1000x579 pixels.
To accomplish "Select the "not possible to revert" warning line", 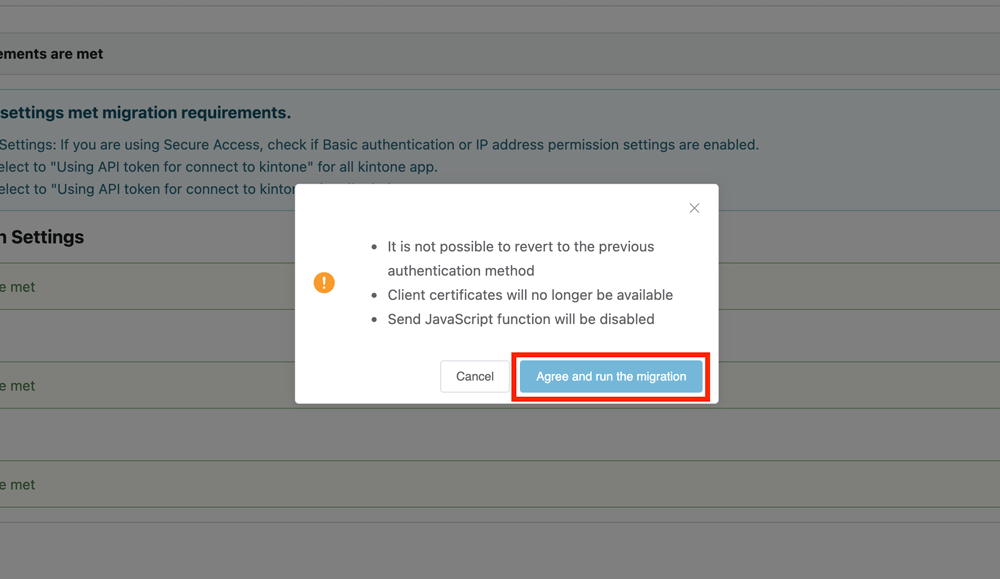I will coord(521,247).
